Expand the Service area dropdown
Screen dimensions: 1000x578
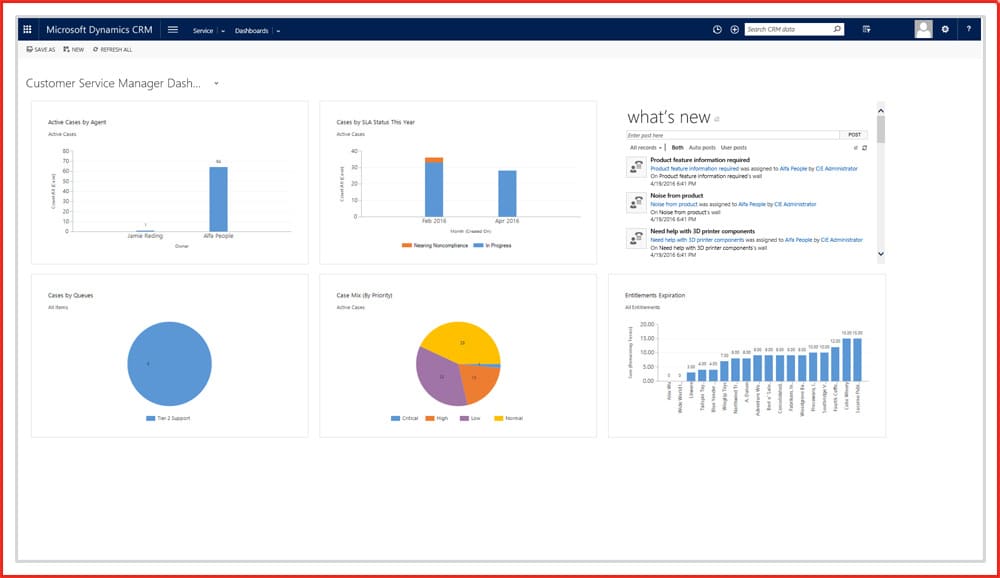pos(222,31)
